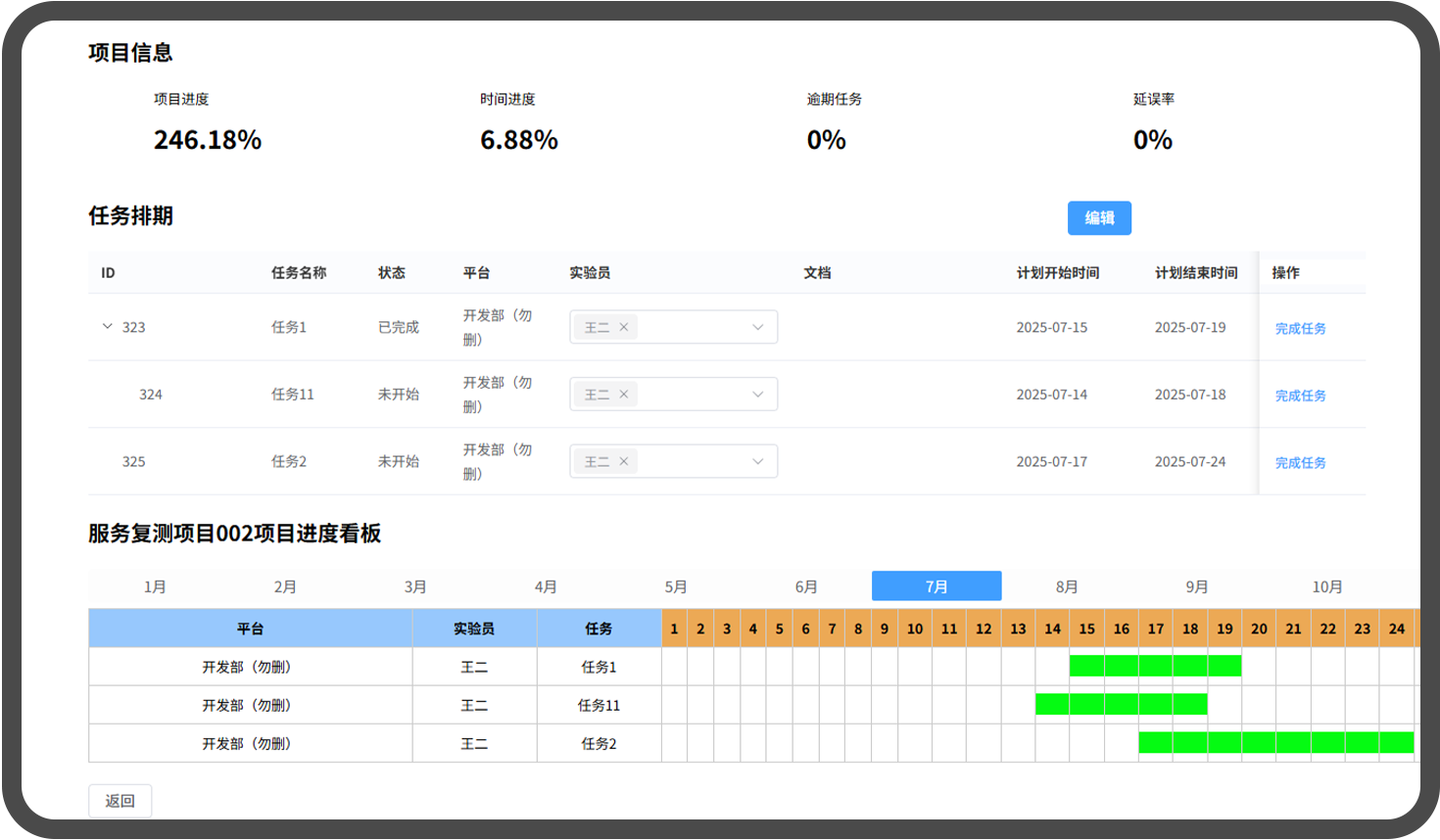Click the 计划开始时间 column header

pos(1057,273)
